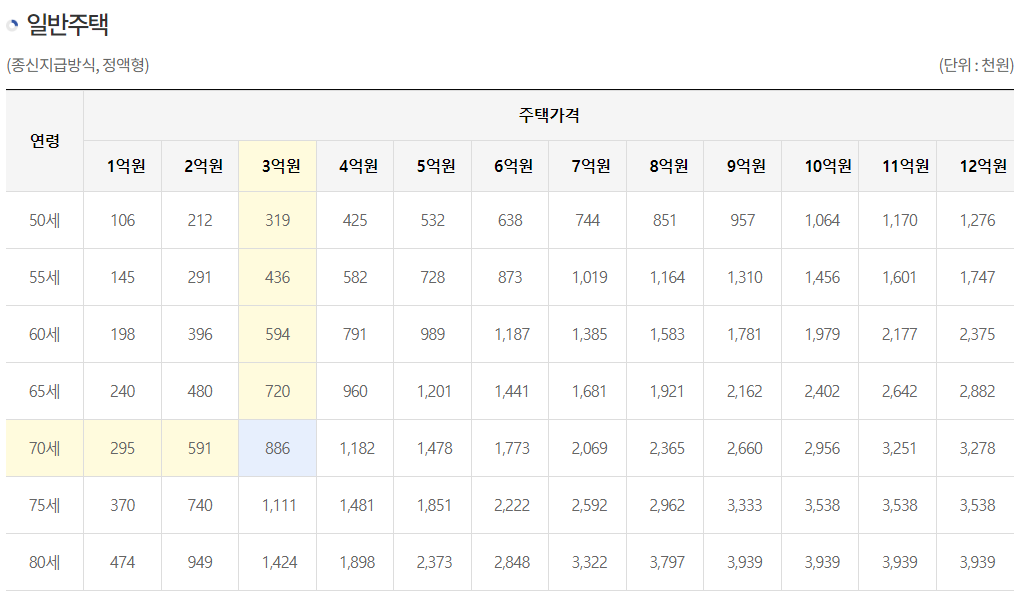Select the 6억원 column header
Image resolution: width=1026 pixels, height=596 pixels.
pyautogui.click(x=510, y=165)
